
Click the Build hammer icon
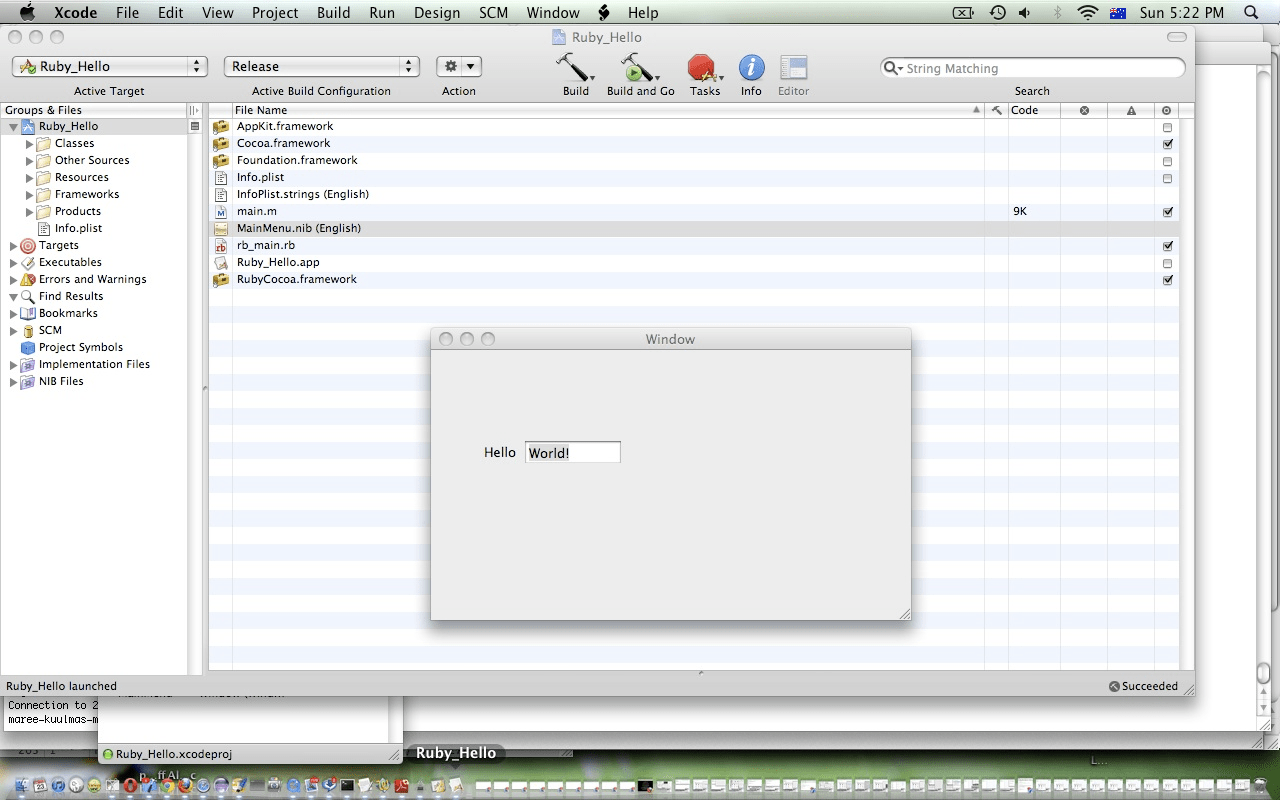(573, 70)
